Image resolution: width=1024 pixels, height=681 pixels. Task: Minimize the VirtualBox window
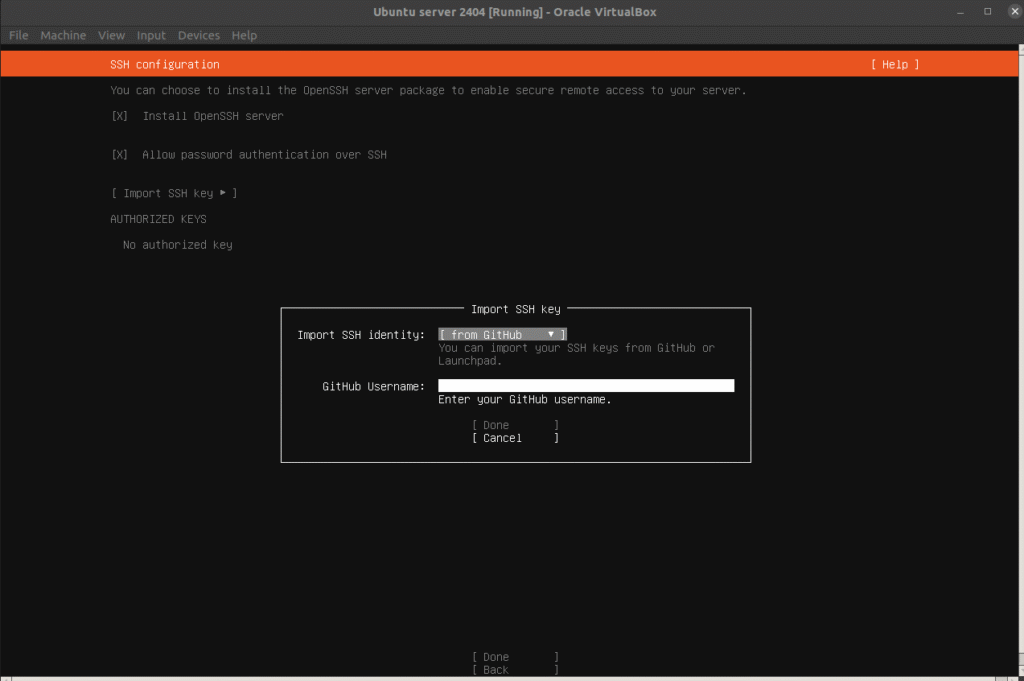pyautogui.click(x=962, y=11)
